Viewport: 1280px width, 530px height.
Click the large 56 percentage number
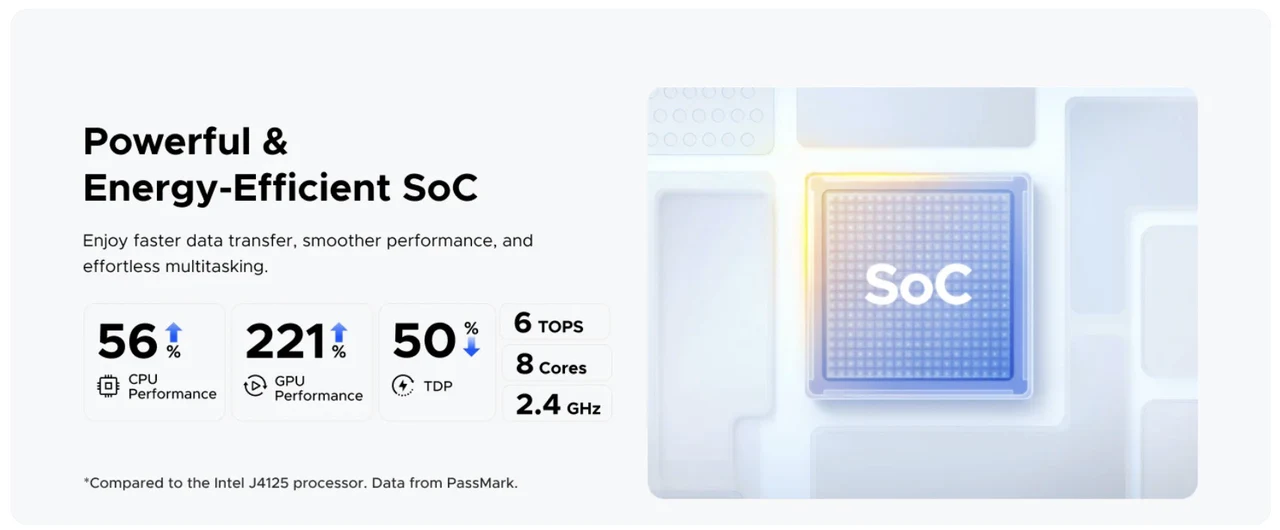[128, 341]
